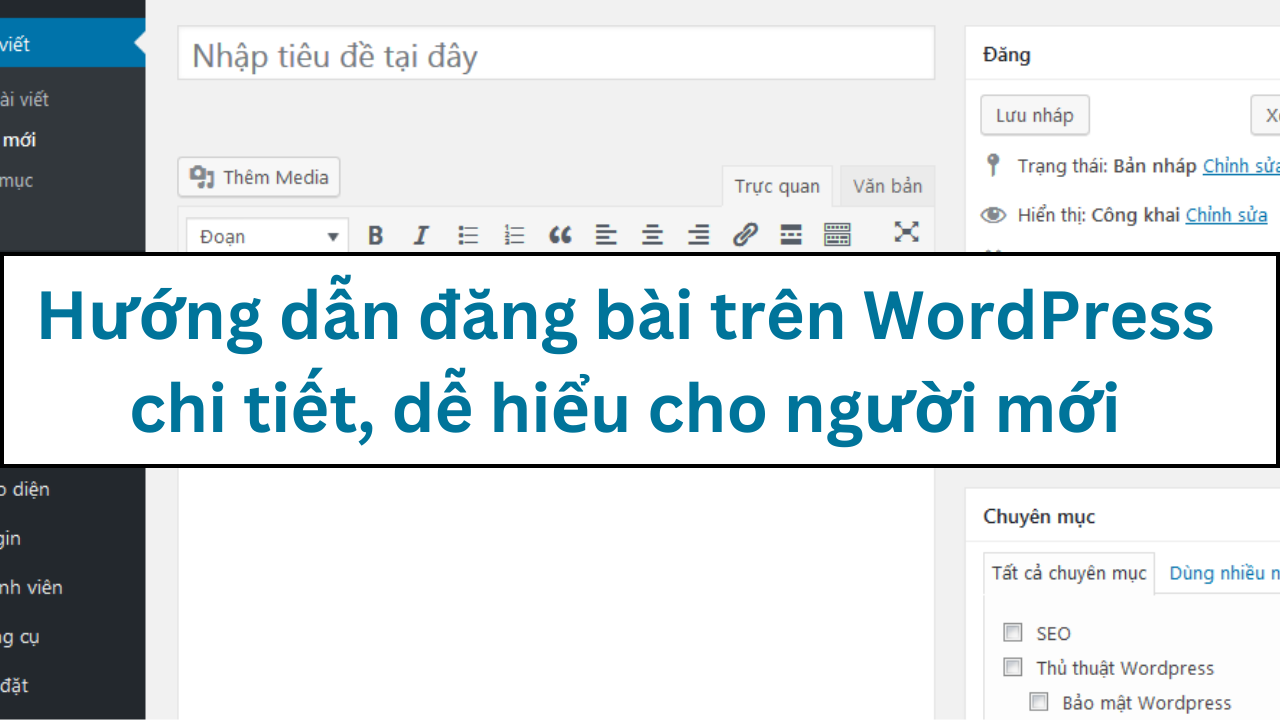Switch to the Văn bản editor tab
The height and width of the screenshot is (720, 1280).
click(x=886, y=186)
